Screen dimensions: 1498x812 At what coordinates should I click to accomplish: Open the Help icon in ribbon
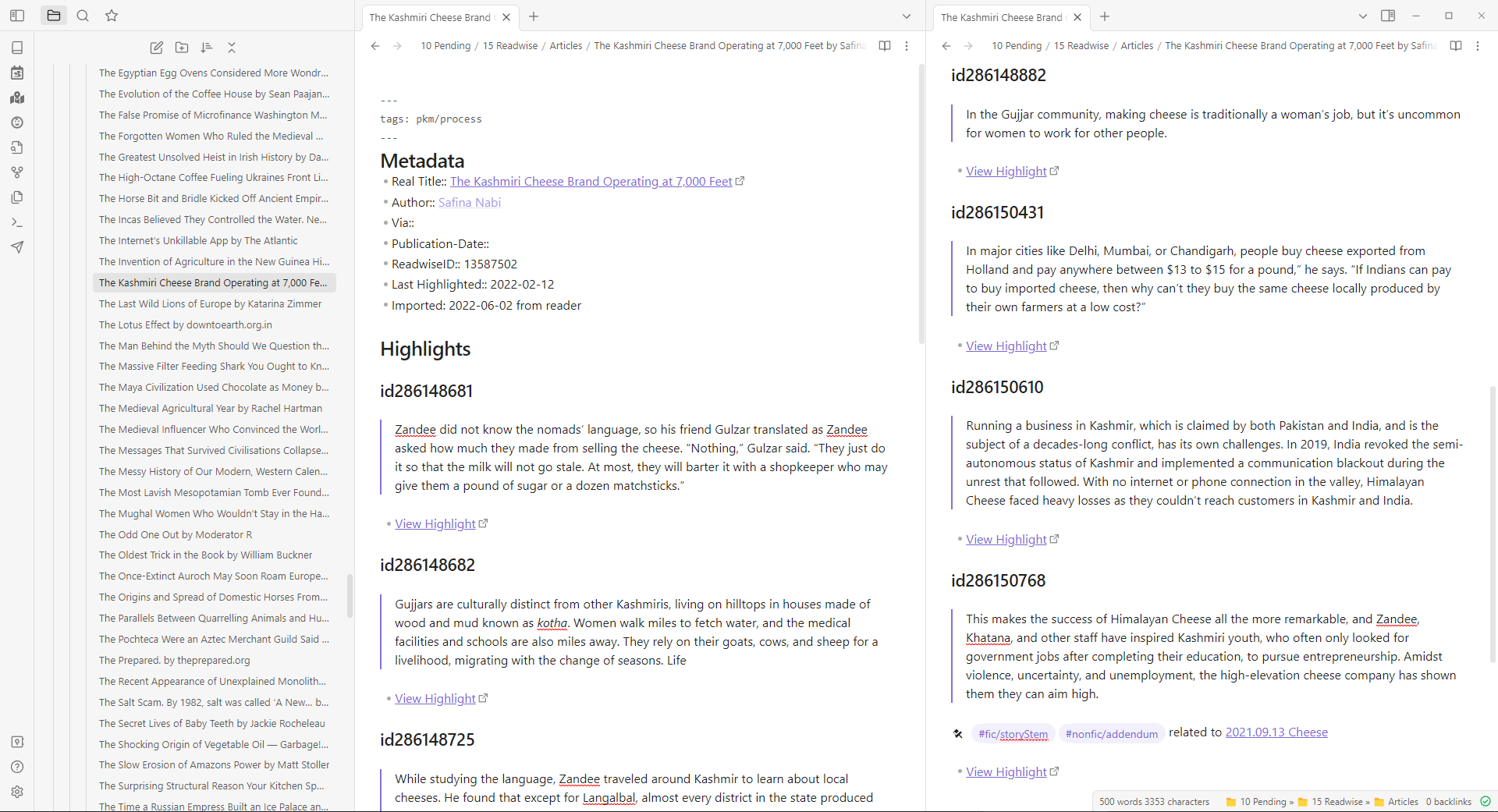coord(17,767)
